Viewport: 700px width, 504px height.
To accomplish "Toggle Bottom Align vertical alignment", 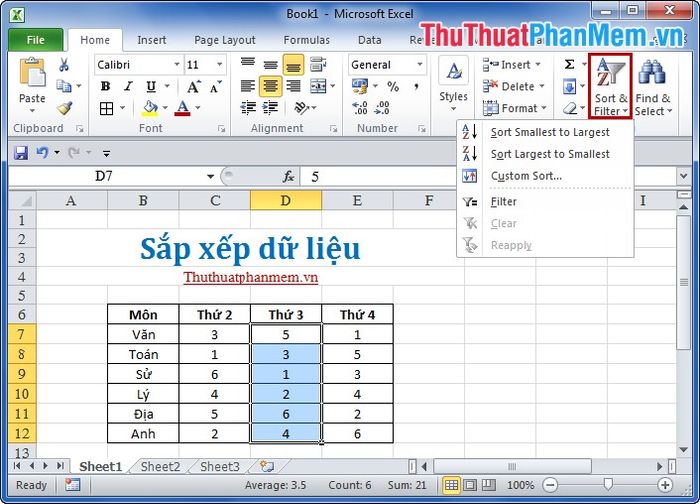I will pyautogui.click(x=293, y=65).
